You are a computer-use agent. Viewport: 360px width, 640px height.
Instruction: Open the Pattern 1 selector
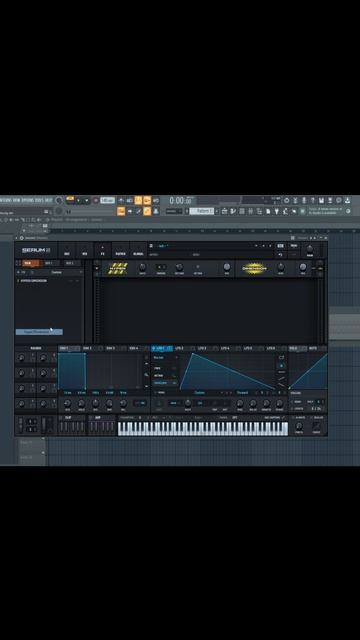201,211
